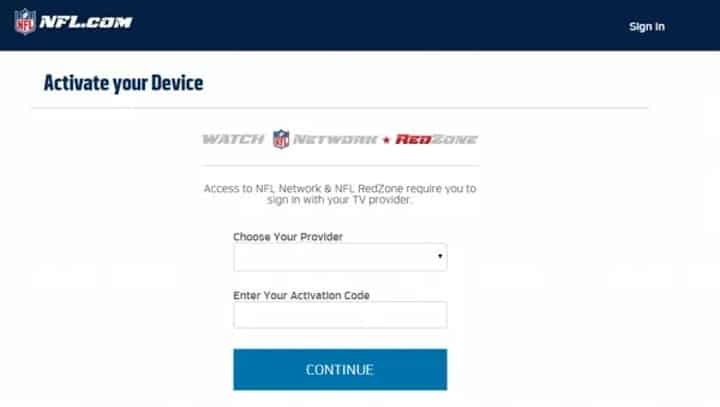Click the Enter Your Activation Code label
The image size is (720, 407).
coord(301,295)
